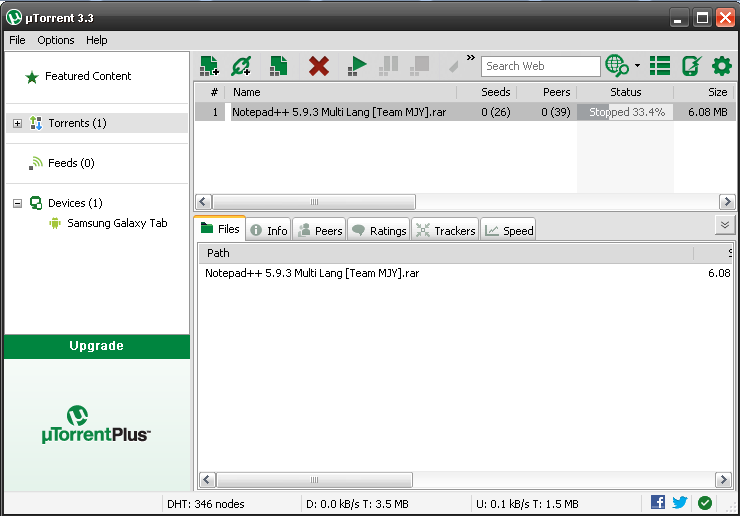Click the Path column header
Image resolution: width=740 pixels, height=516 pixels.
pyautogui.click(x=446, y=254)
